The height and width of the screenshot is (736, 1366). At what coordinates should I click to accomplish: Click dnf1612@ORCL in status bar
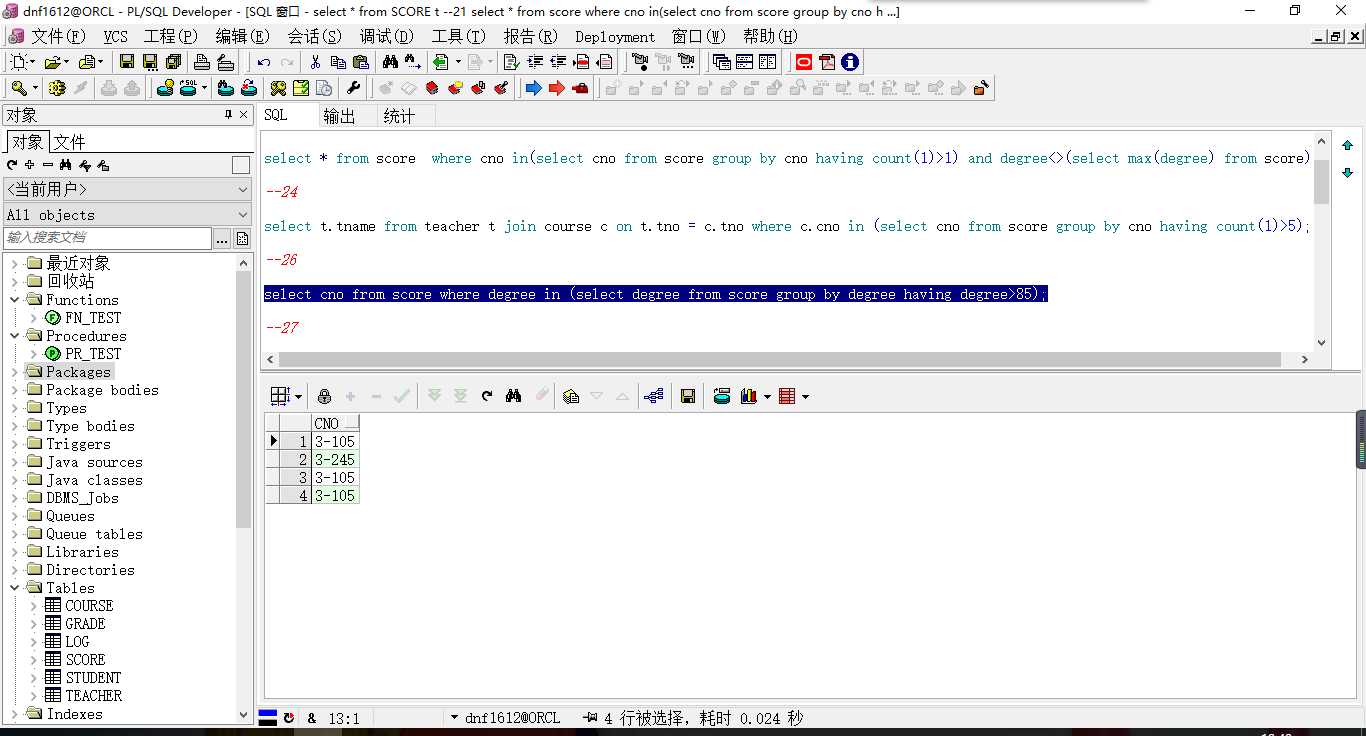[x=512, y=718]
